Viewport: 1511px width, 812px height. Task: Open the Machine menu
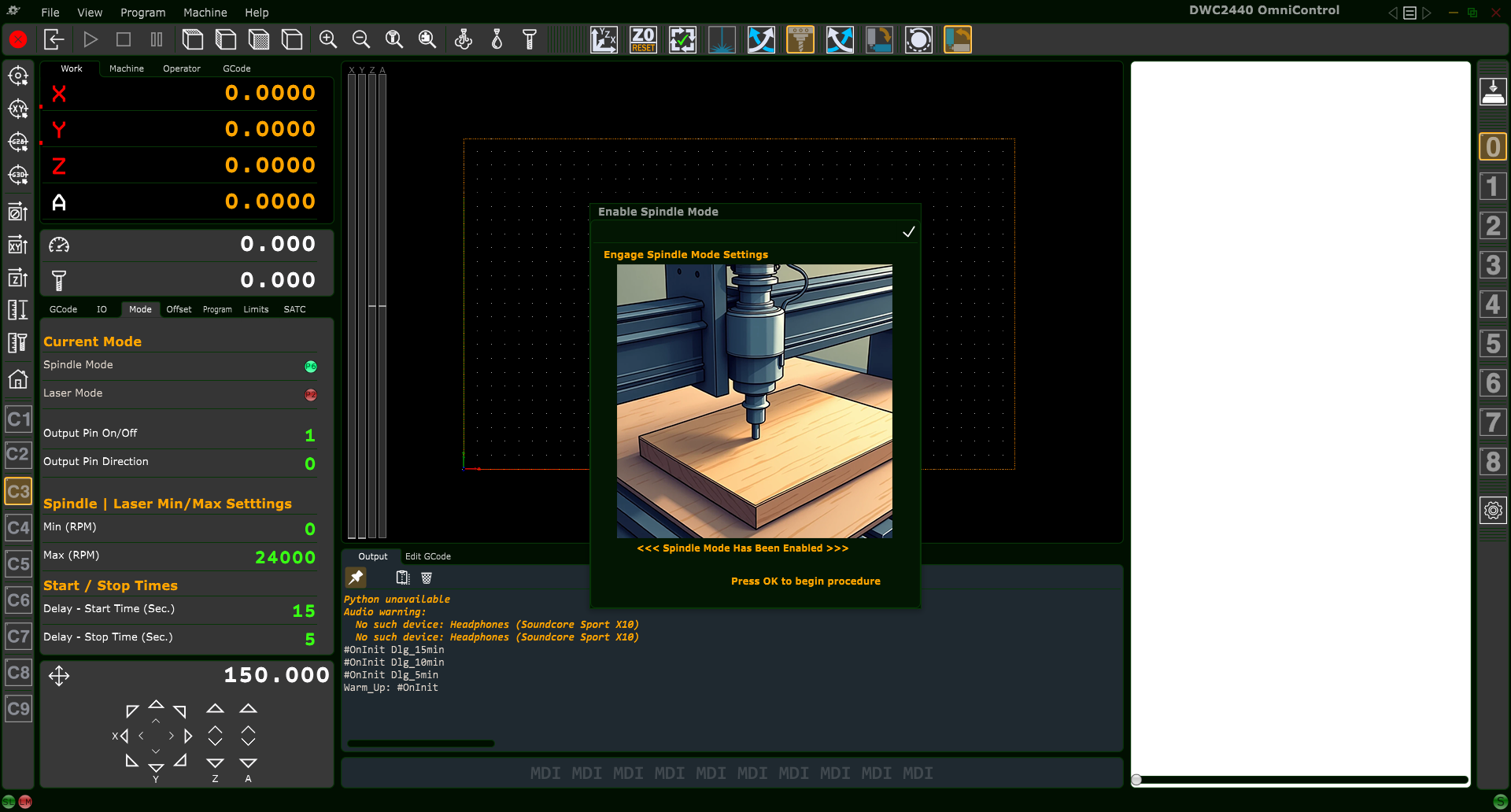(205, 13)
